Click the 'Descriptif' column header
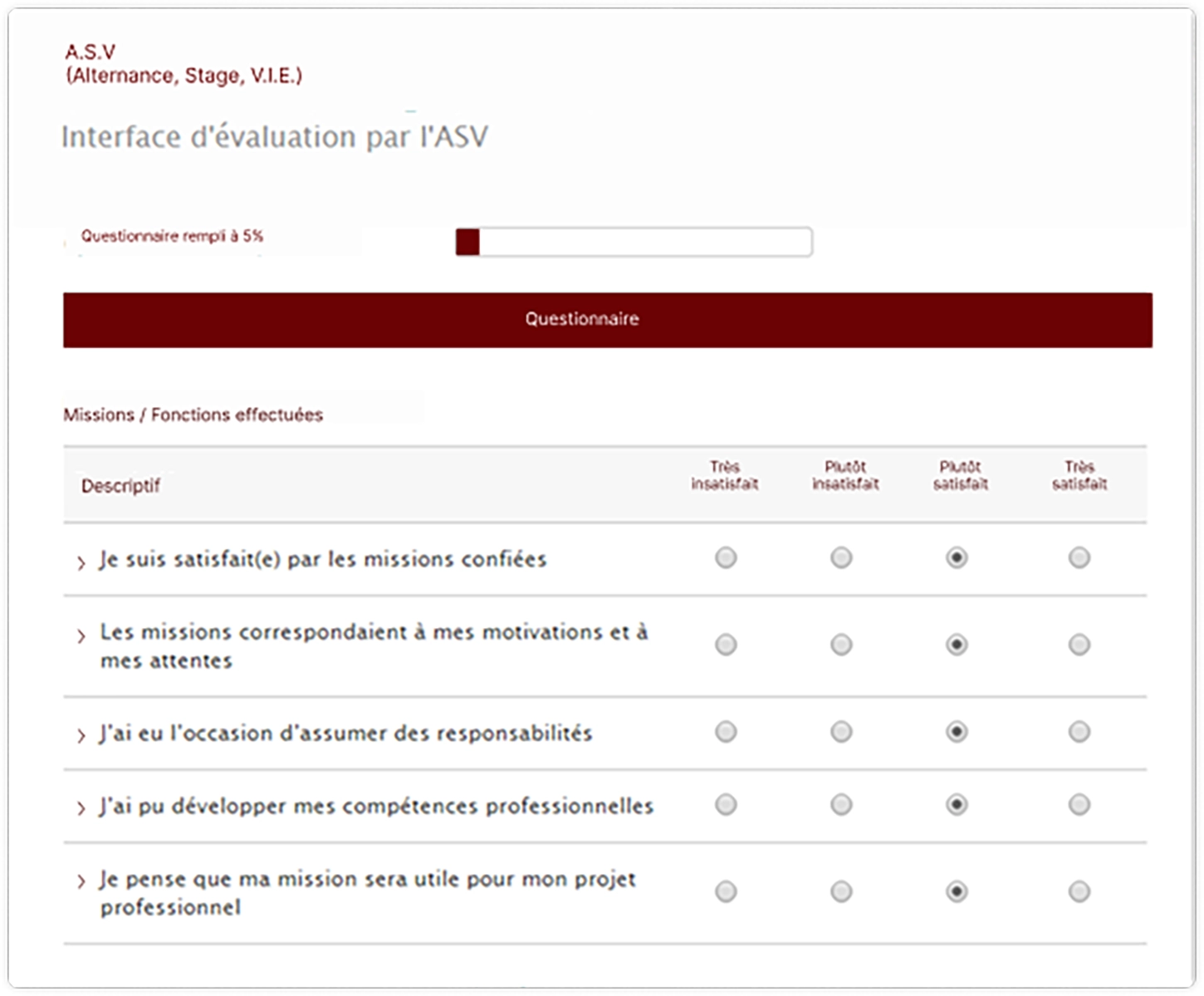1204x996 pixels. tap(121, 486)
